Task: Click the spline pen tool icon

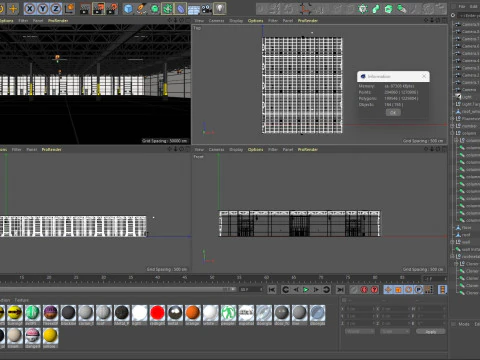Action: coord(141,9)
